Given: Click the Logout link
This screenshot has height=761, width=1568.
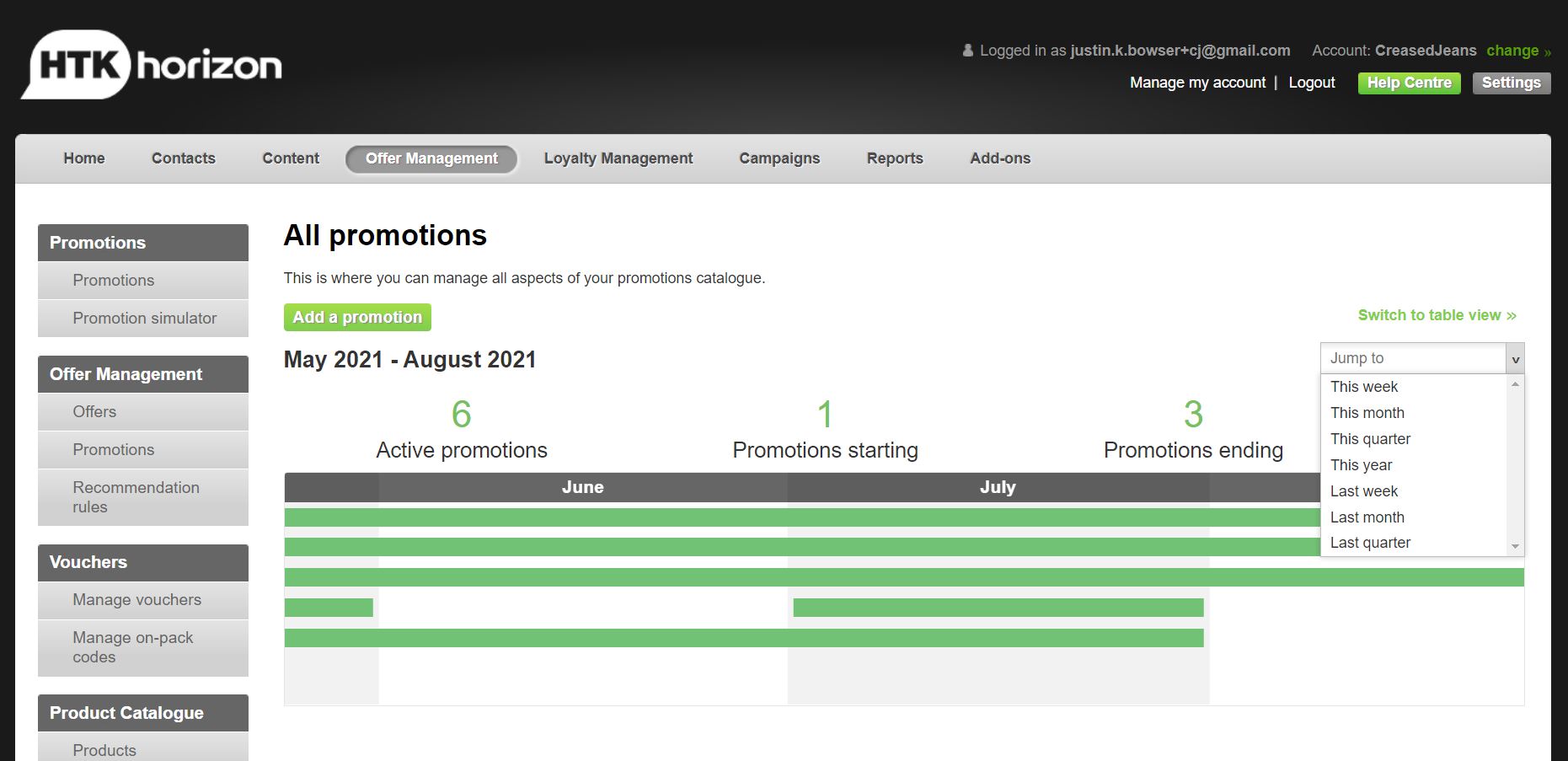Looking at the screenshot, I should [1312, 83].
